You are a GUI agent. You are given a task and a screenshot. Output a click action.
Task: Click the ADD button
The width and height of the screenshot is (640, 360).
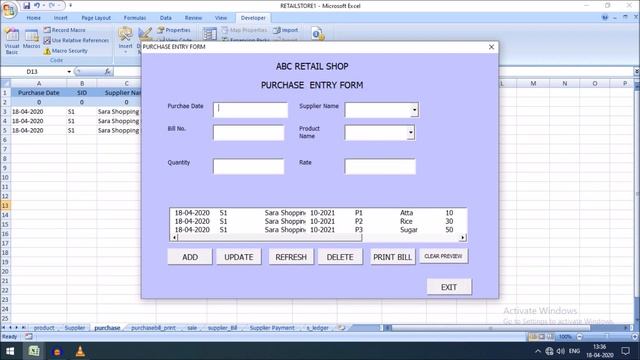coord(190,257)
